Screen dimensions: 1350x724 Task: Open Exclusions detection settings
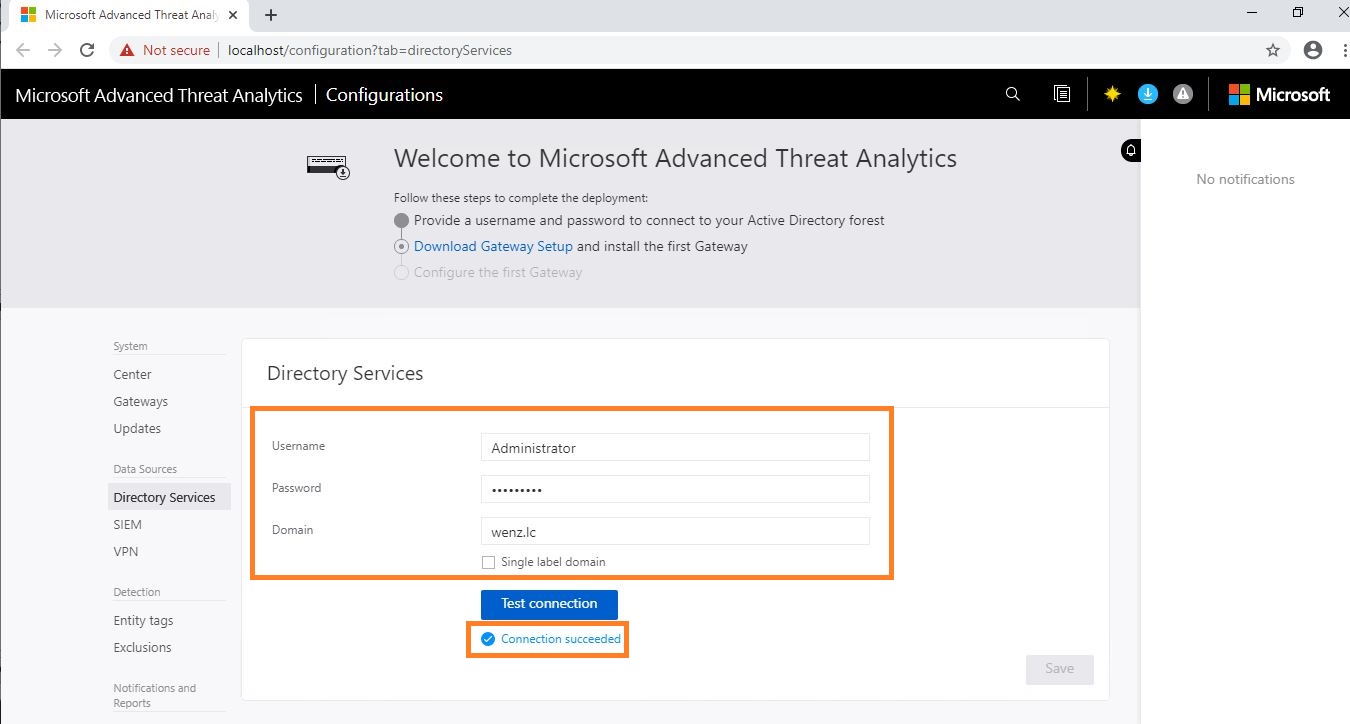click(142, 647)
